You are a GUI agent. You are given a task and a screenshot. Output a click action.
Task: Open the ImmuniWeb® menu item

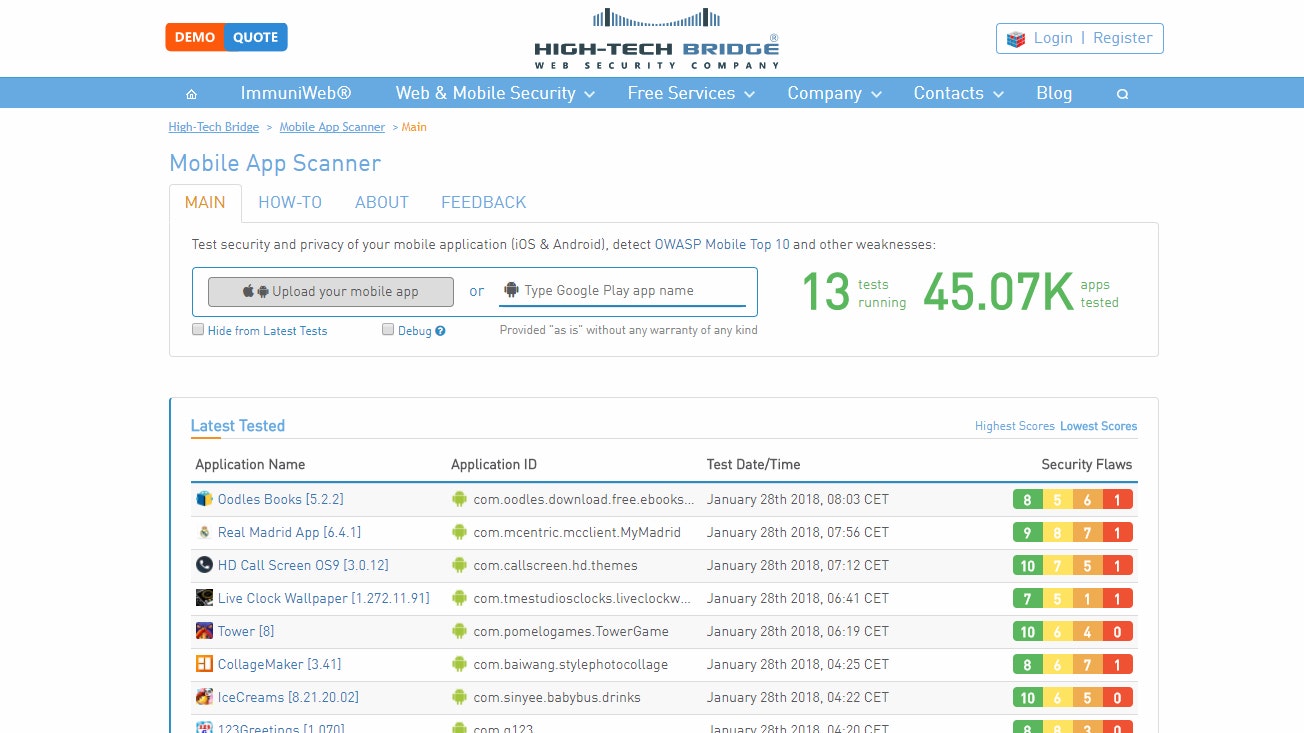click(296, 93)
